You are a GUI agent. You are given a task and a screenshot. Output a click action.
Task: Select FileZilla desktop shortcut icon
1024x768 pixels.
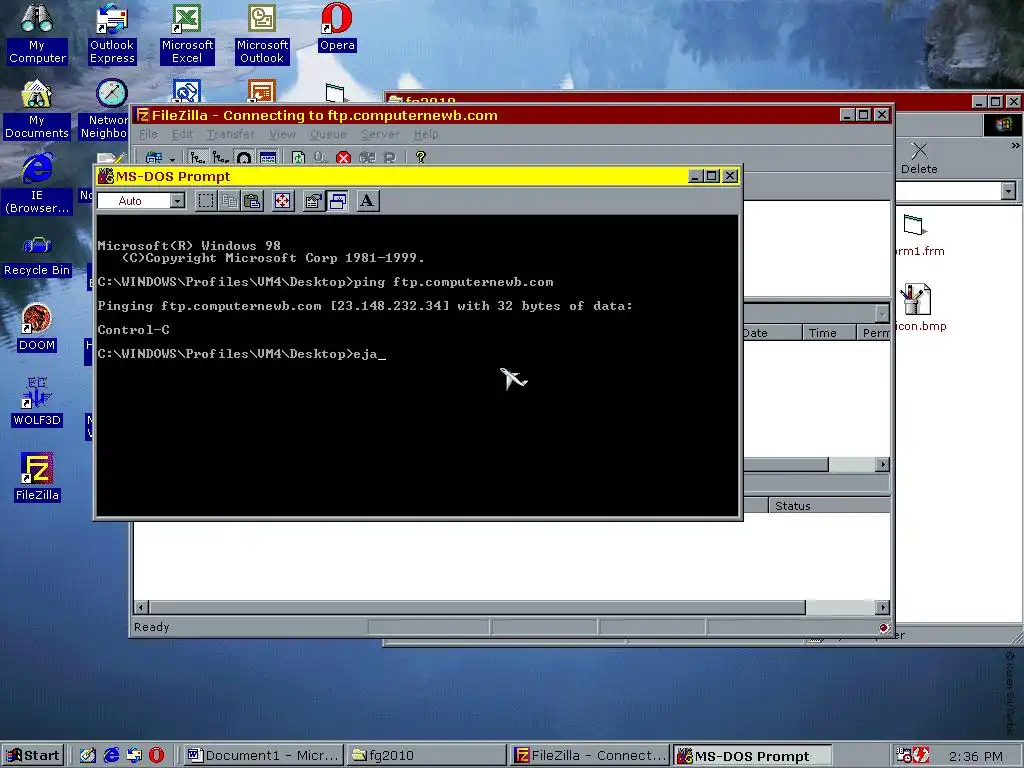[37, 477]
